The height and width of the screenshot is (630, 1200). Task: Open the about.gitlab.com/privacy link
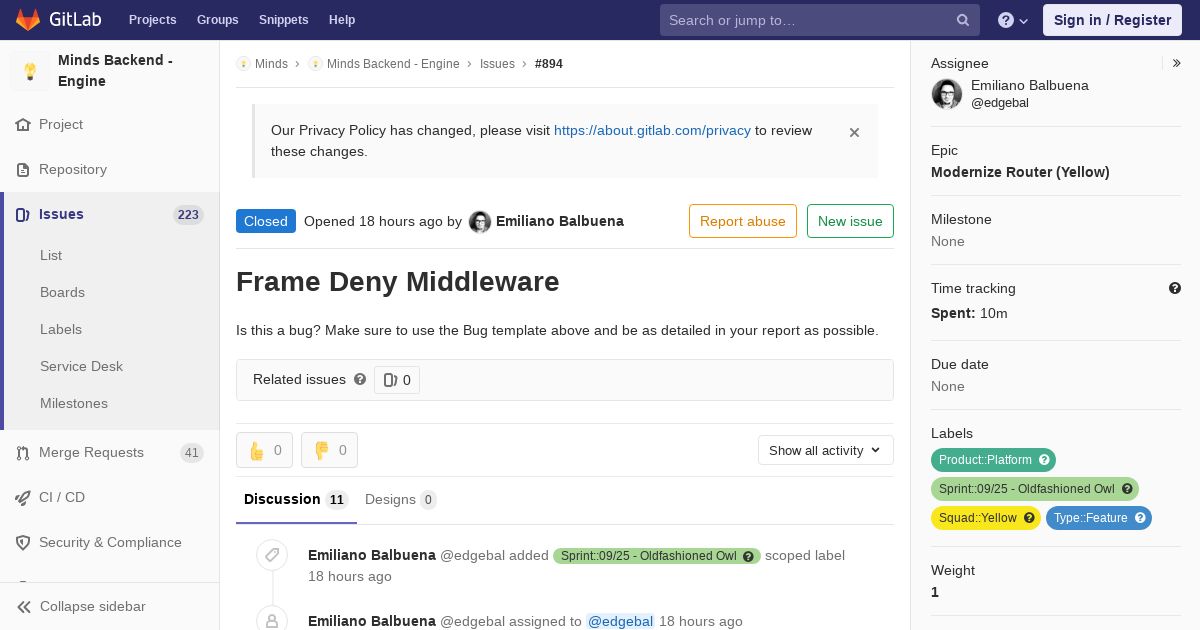tap(652, 130)
